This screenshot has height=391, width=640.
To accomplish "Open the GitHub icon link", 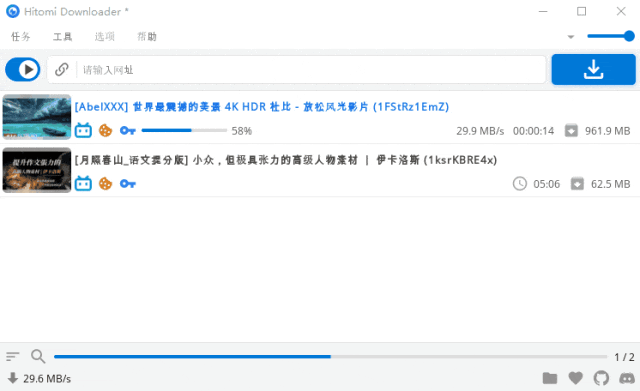I will click(601, 378).
